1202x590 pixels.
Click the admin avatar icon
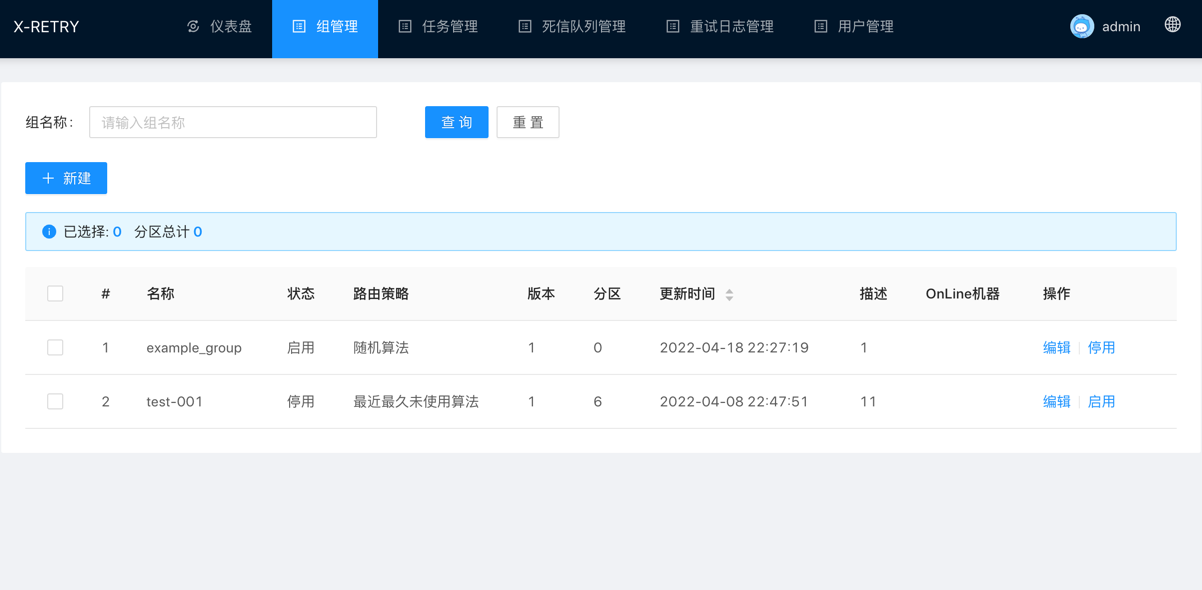[1081, 27]
